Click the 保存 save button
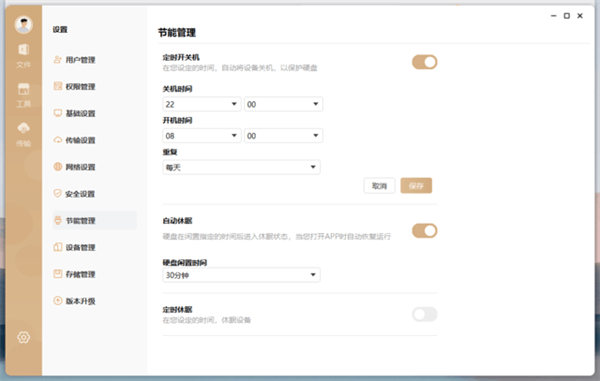 click(x=416, y=186)
